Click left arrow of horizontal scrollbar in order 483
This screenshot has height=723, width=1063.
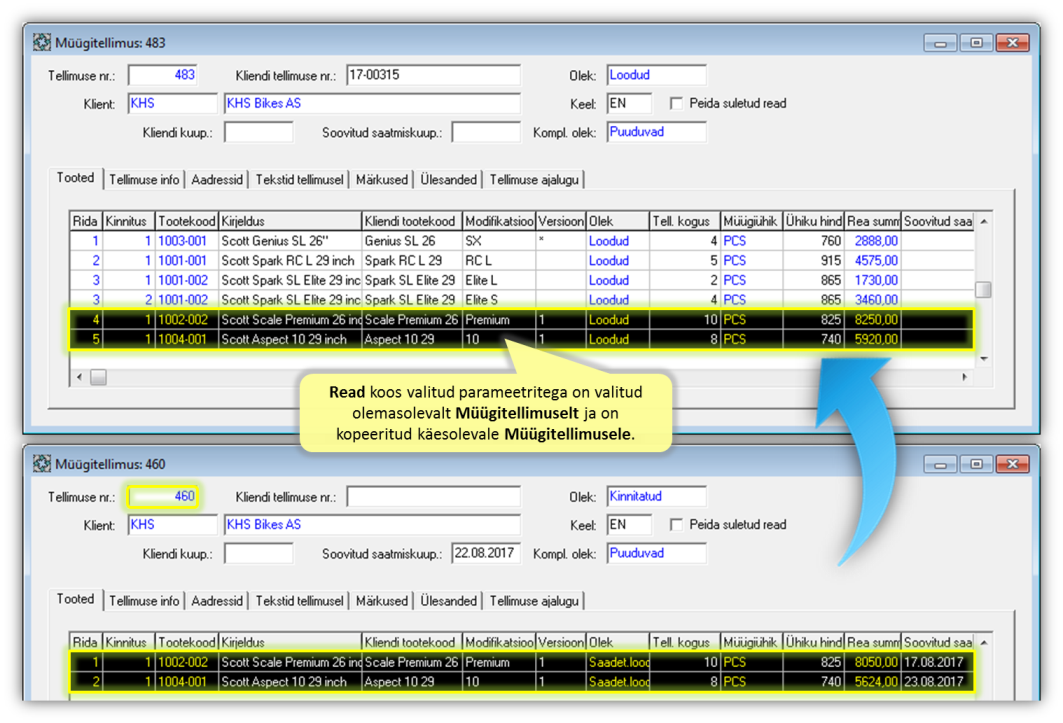click(x=79, y=376)
